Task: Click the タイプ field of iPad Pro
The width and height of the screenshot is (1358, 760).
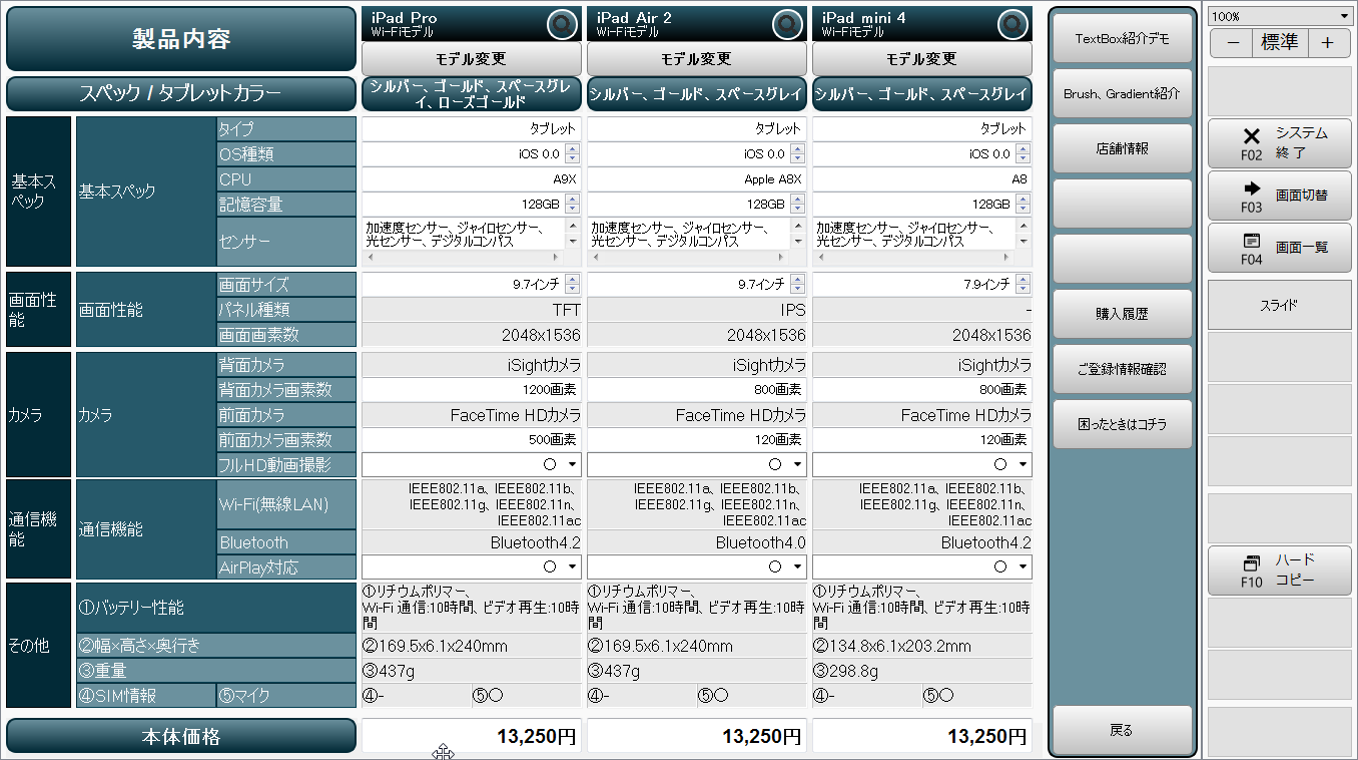Action: pyautogui.click(x=471, y=129)
